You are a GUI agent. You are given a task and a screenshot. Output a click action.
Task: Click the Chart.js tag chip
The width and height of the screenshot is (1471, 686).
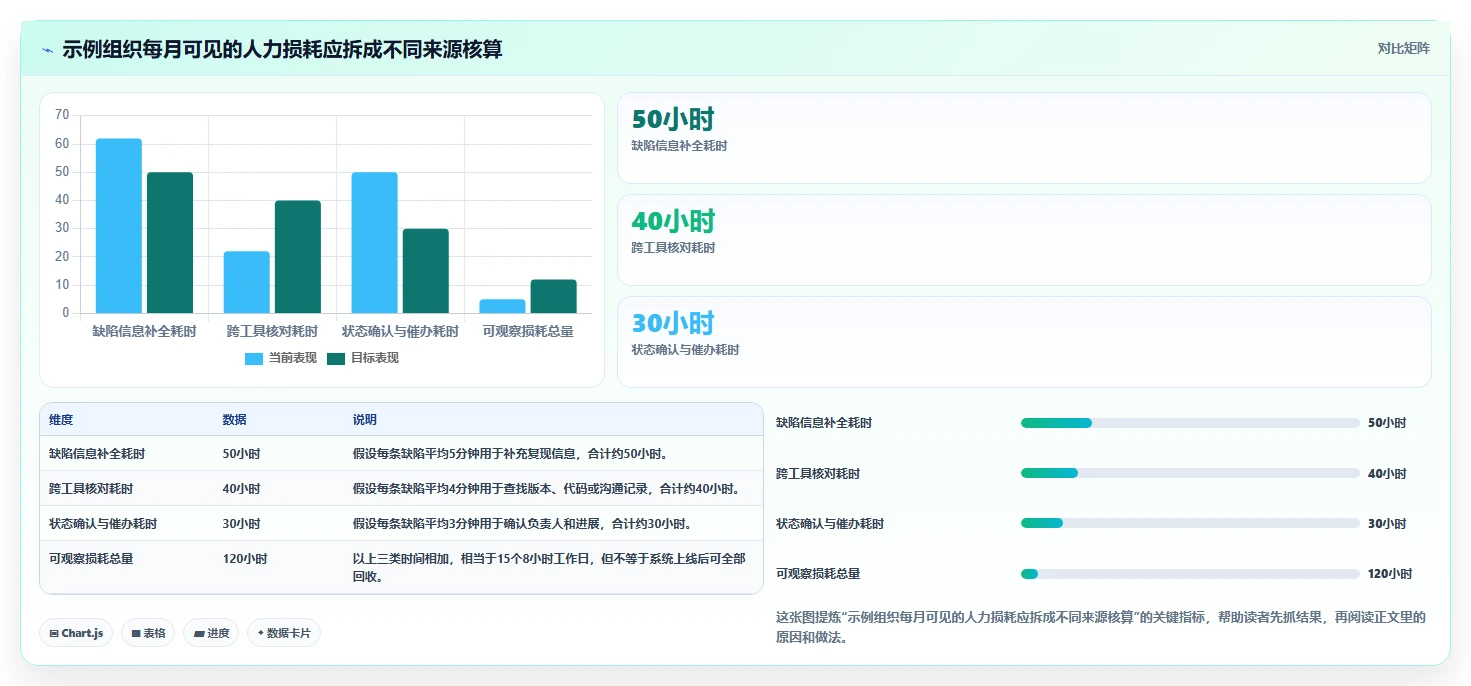[76, 633]
